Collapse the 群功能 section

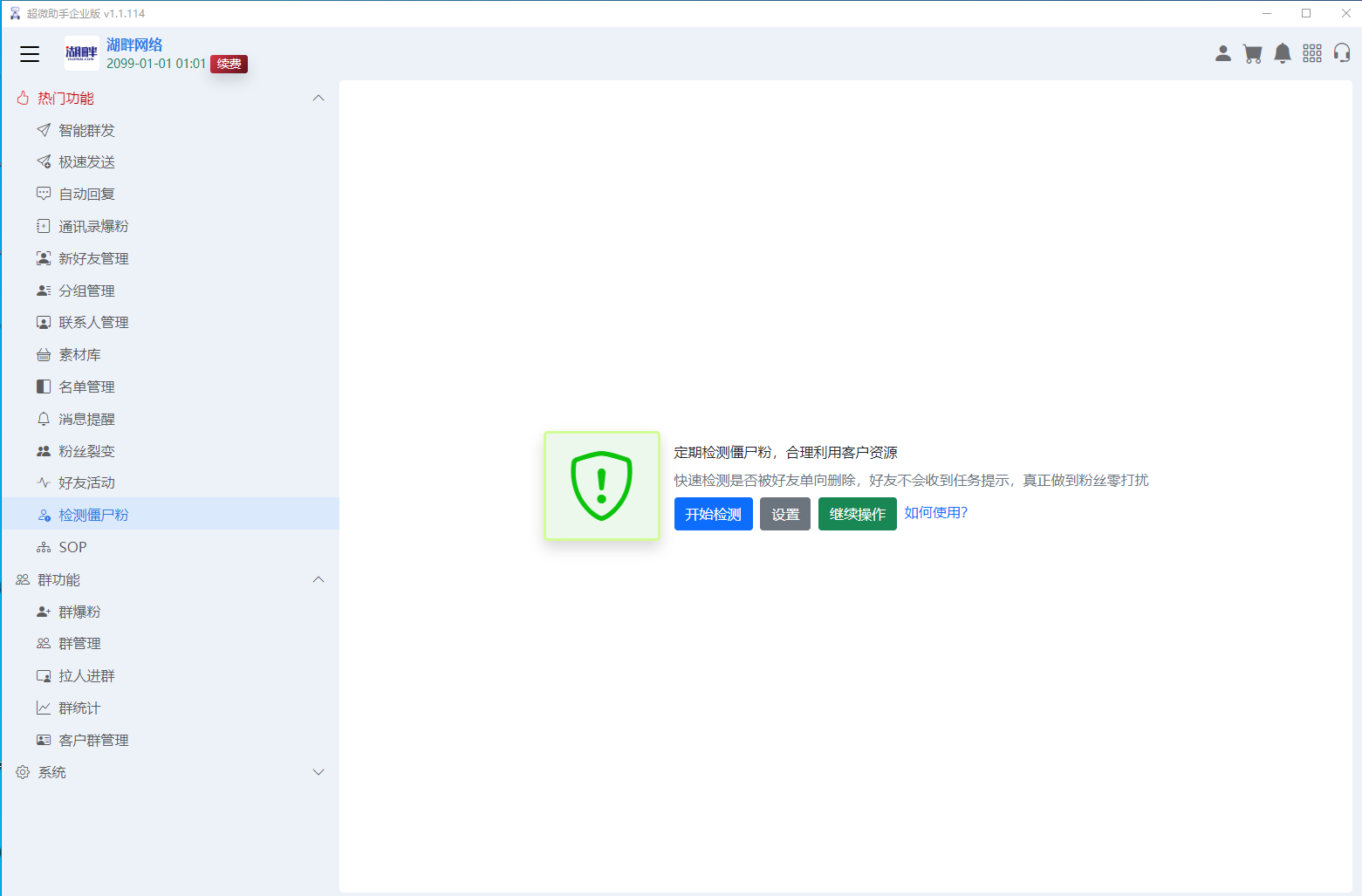coord(318,579)
